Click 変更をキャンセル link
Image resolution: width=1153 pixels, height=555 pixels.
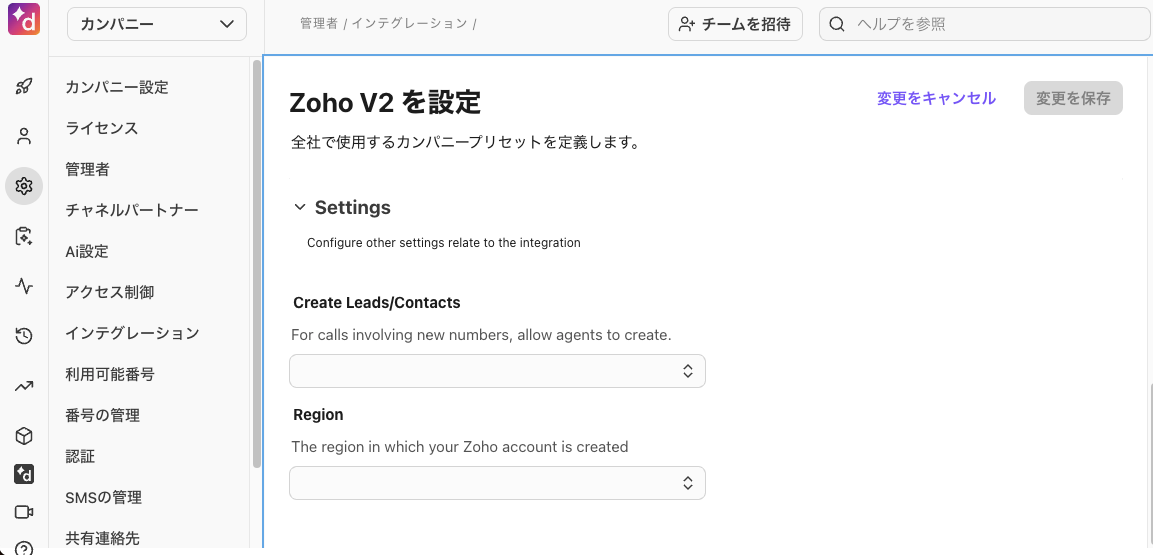(936, 98)
